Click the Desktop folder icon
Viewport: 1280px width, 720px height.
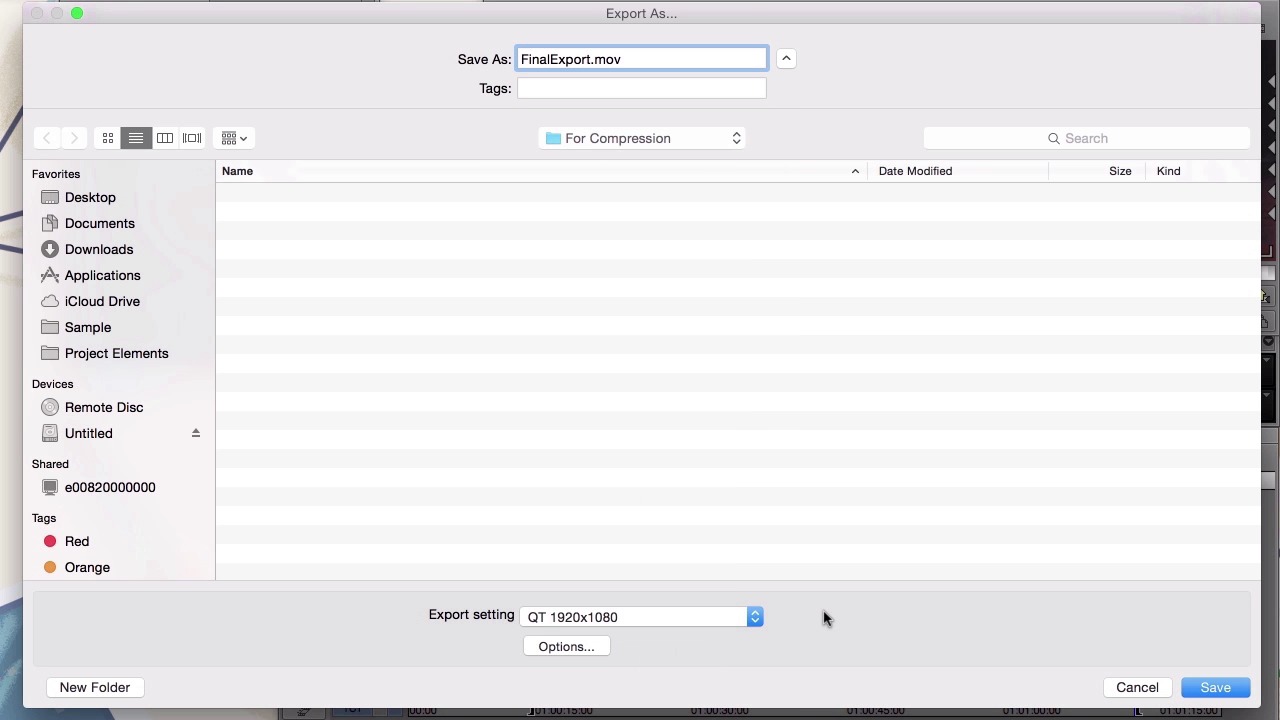[50, 197]
